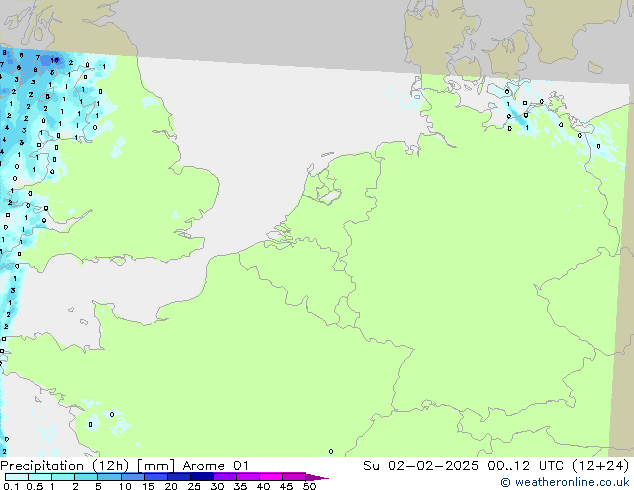
Task: Click the legend label '20'
Action: coord(171,486)
